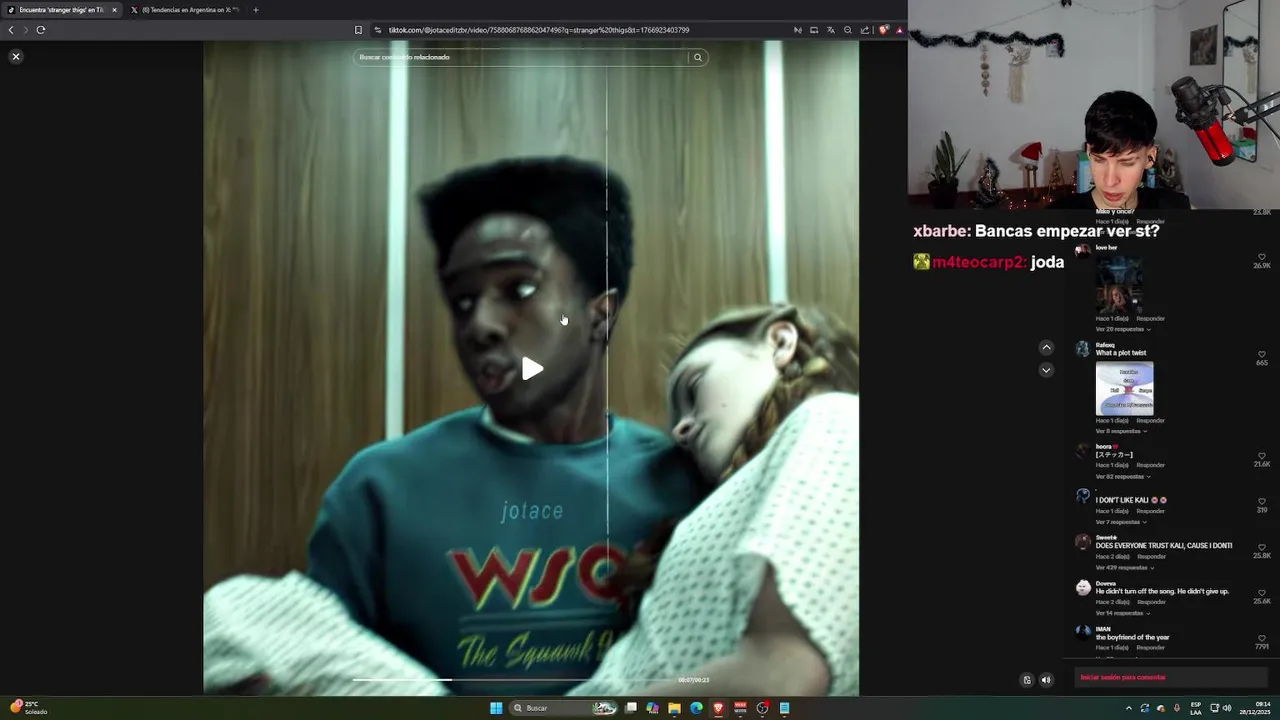Viewport: 1280px width, 720px height.
Task: Show hidden system tray icons
Action: (x=1129, y=708)
